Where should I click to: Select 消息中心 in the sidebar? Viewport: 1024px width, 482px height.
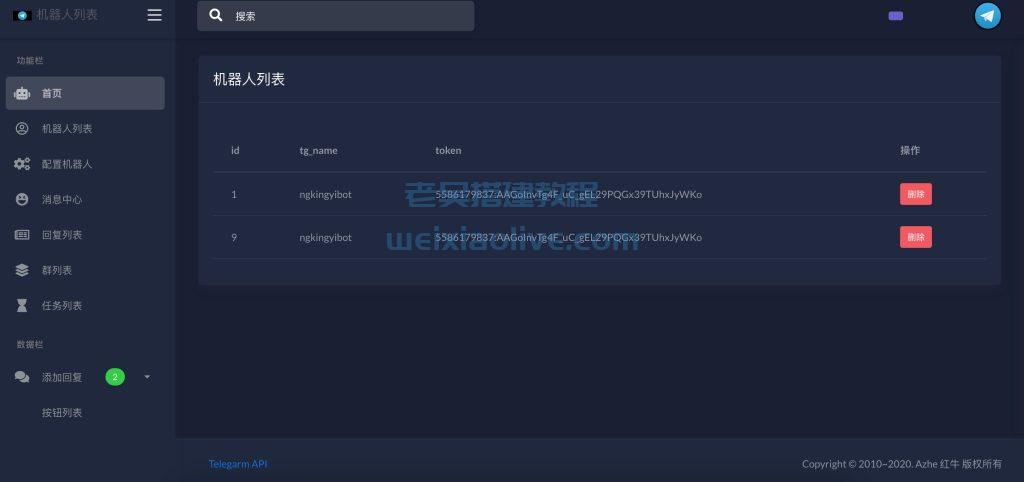(62, 199)
